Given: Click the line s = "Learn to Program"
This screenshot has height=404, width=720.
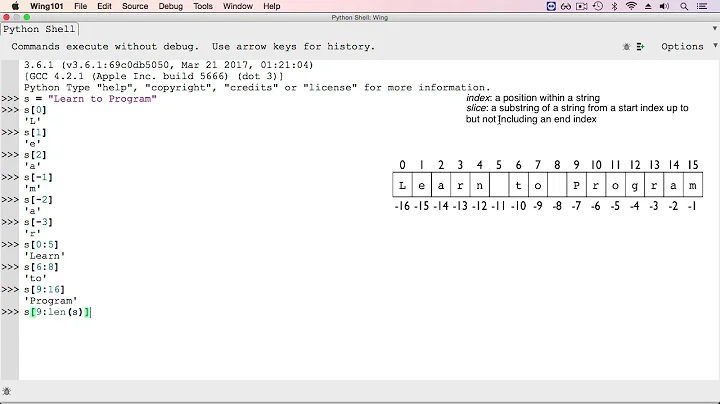Looking at the screenshot, I should pos(90,99).
